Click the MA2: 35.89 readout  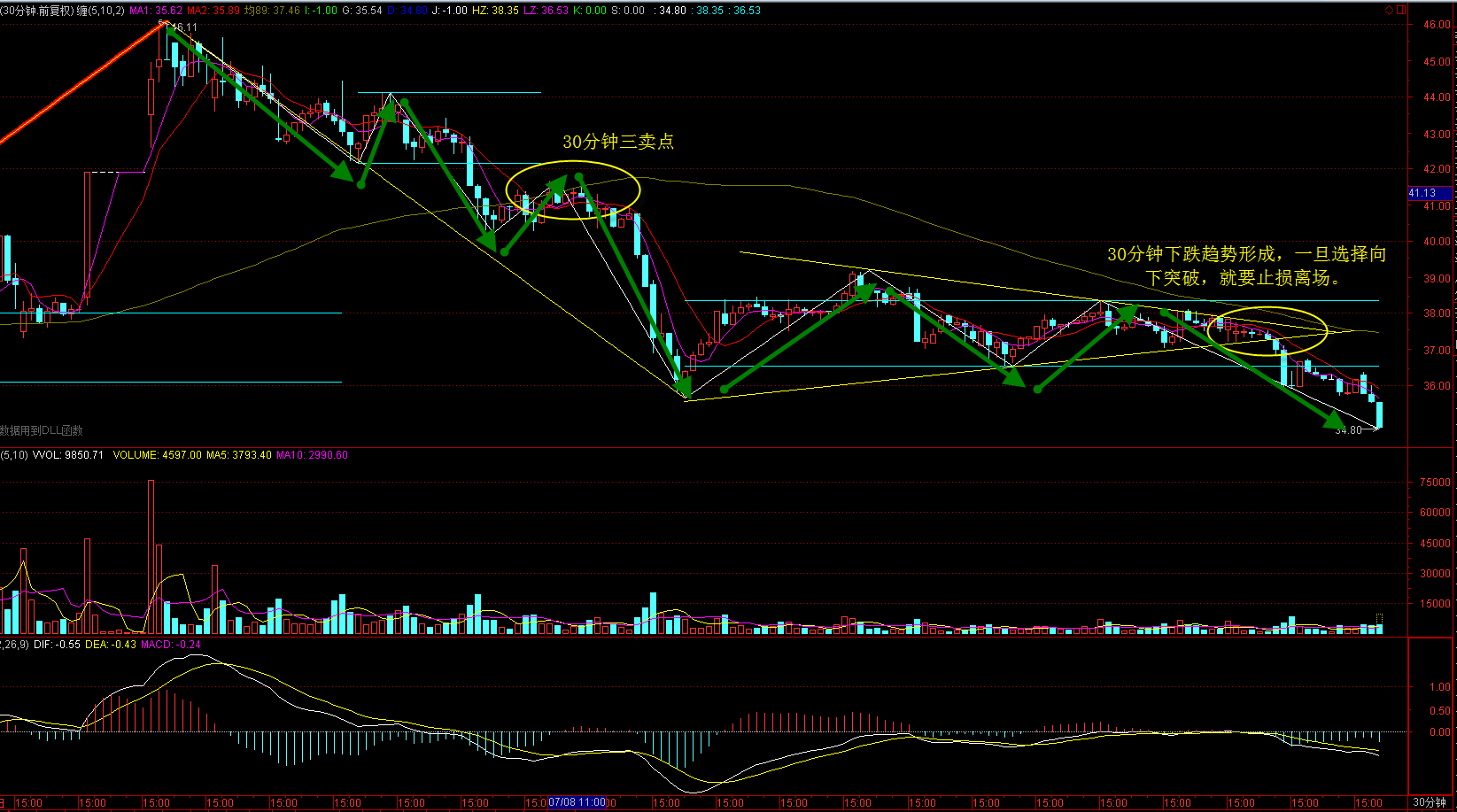pos(213,11)
